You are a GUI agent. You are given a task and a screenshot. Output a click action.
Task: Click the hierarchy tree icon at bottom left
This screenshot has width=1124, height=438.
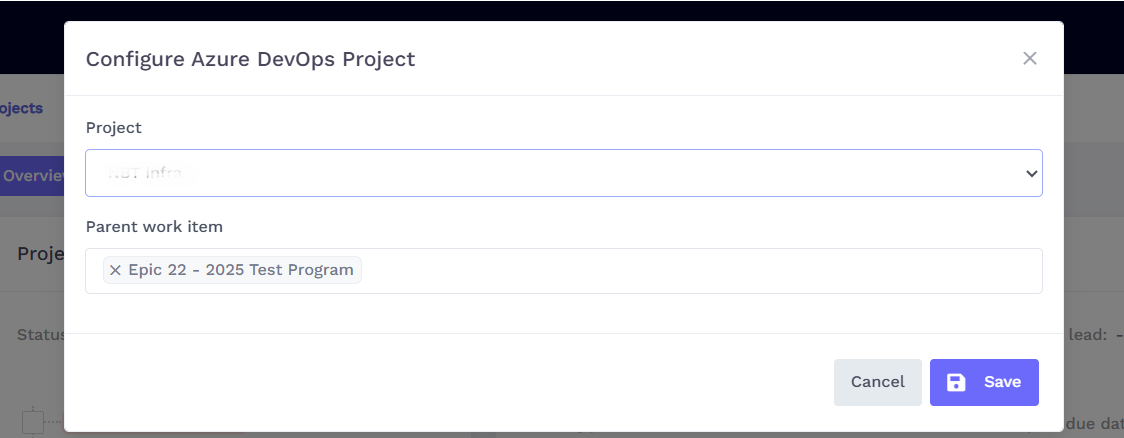coord(33,422)
